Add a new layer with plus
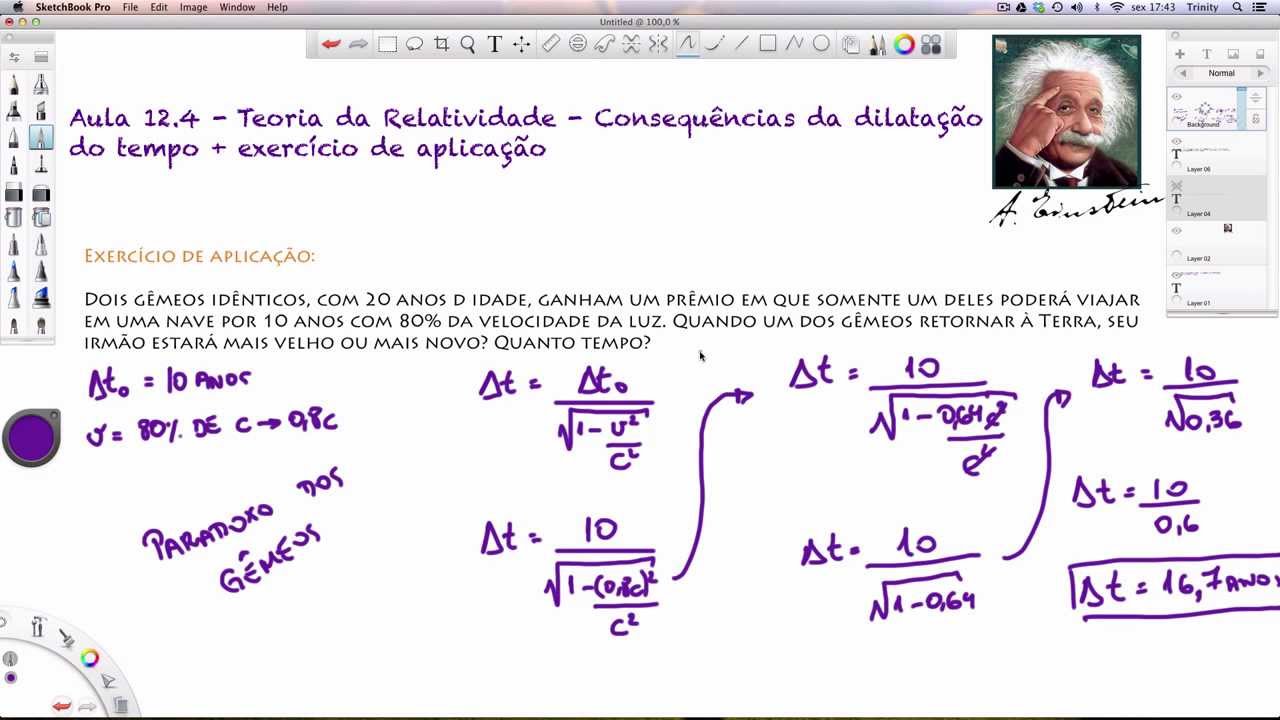1280x720 pixels. [x=1180, y=54]
